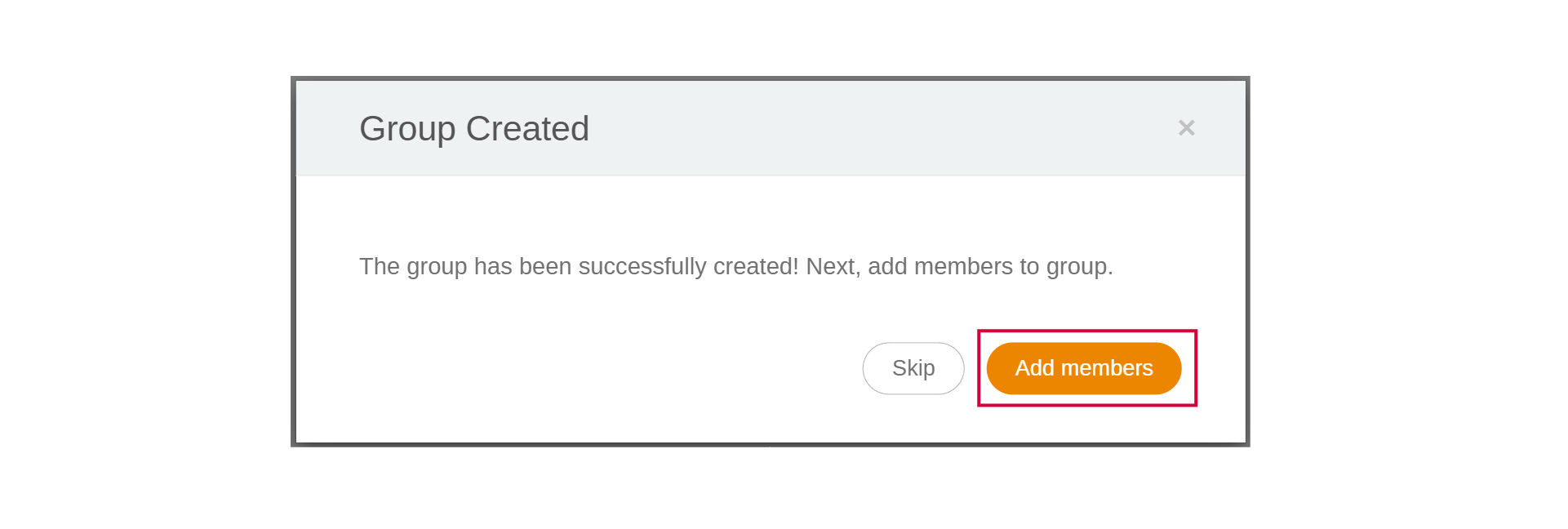Proceed to add members to group

click(1083, 368)
